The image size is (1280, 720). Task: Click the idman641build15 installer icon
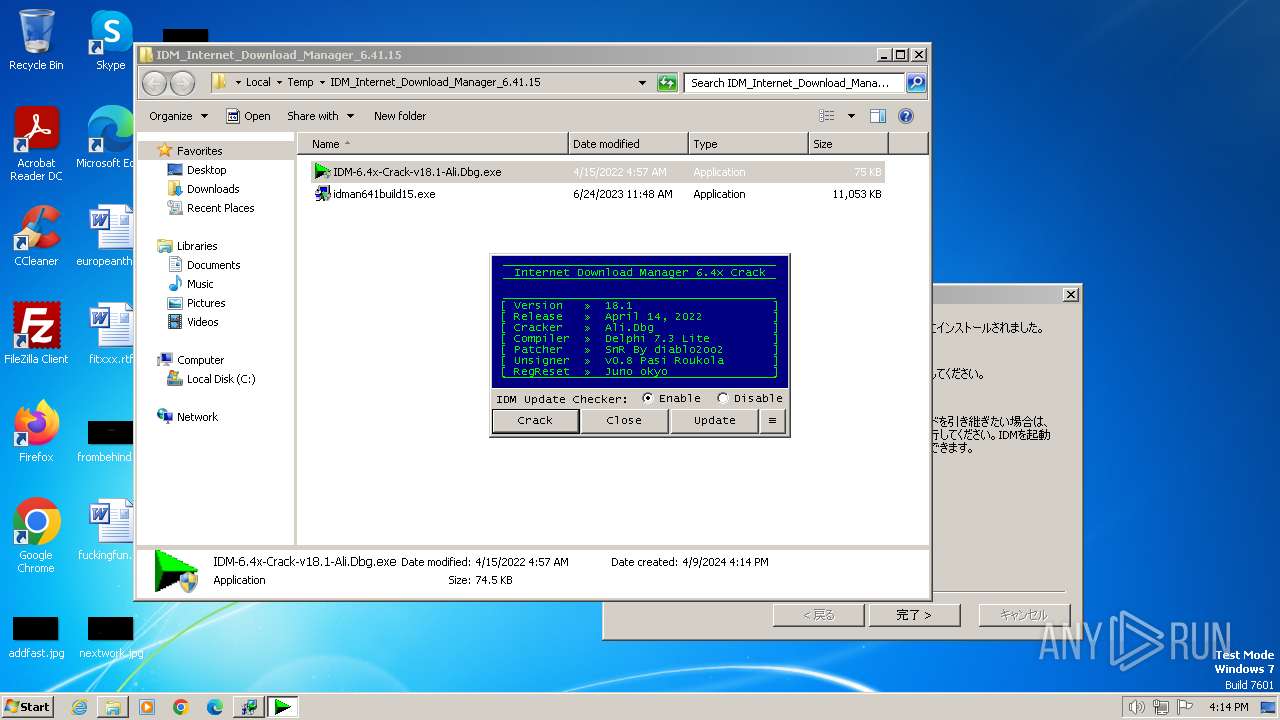tap(322, 194)
